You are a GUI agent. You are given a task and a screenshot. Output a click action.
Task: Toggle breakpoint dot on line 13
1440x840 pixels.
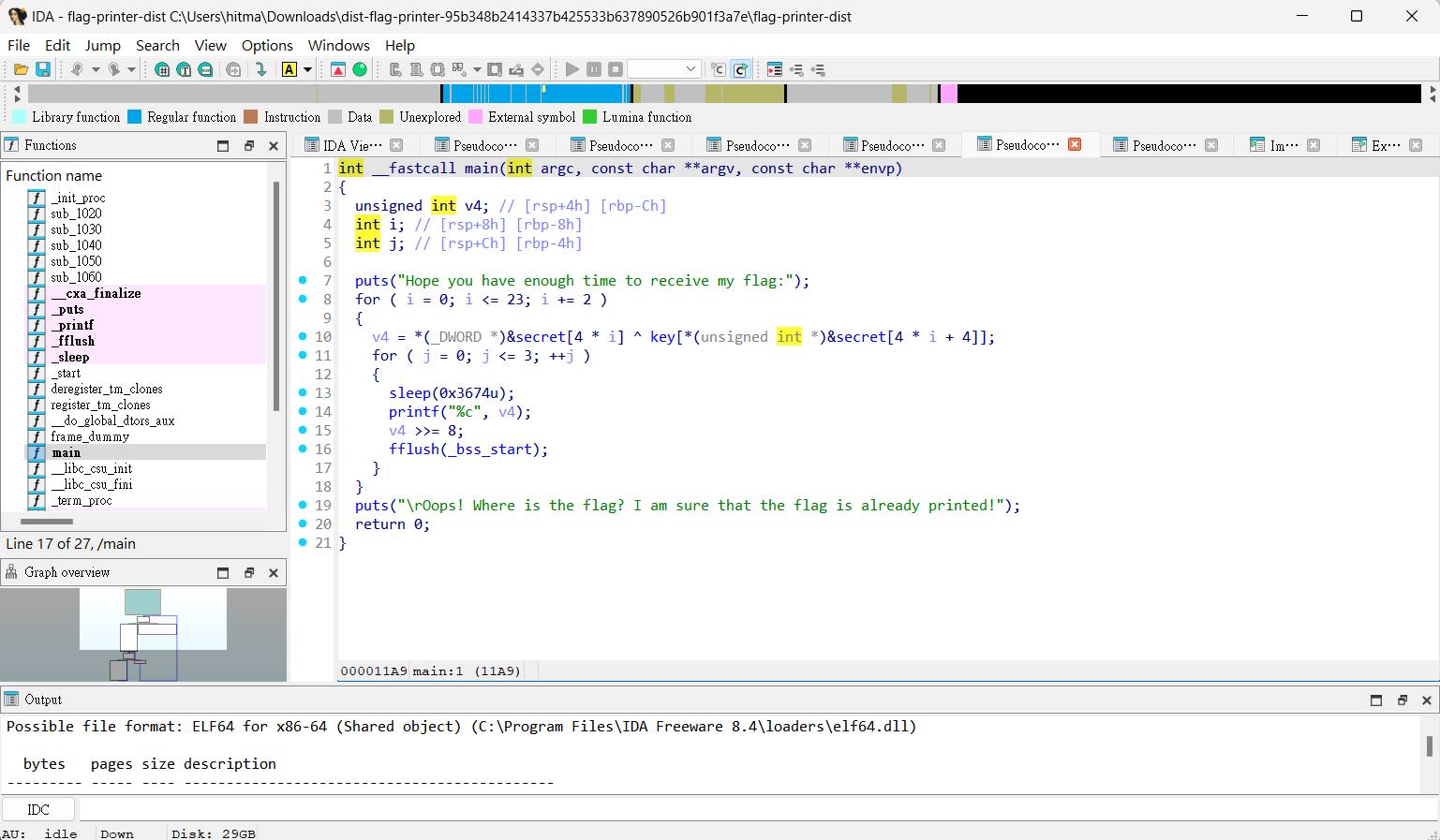(x=303, y=392)
